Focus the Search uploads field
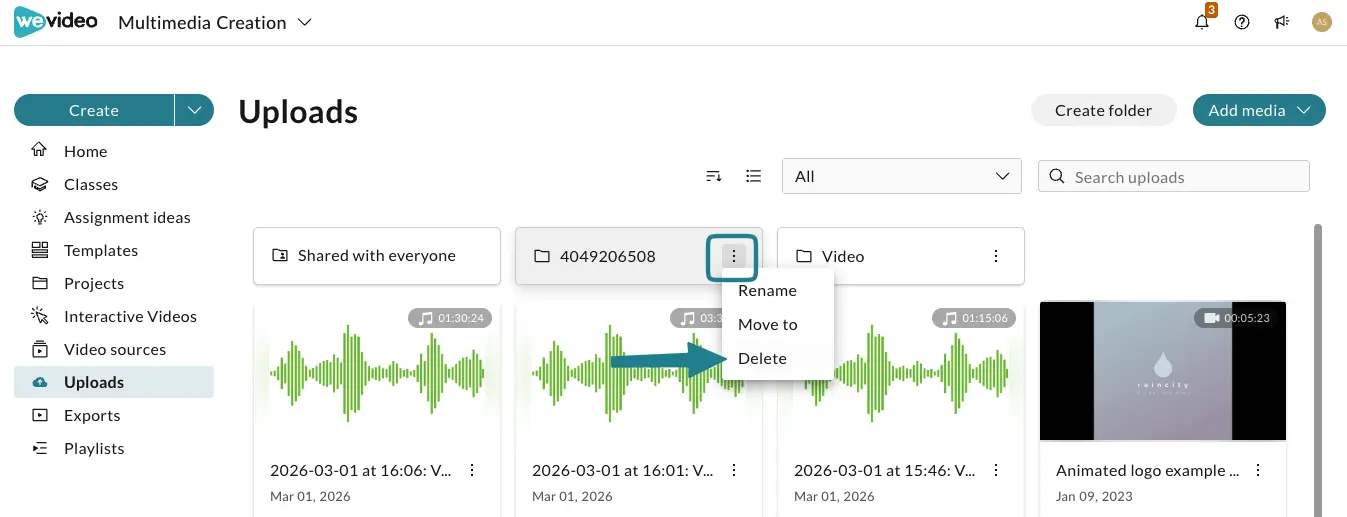This screenshot has width=1347, height=517. click(x=1174, y=177)
